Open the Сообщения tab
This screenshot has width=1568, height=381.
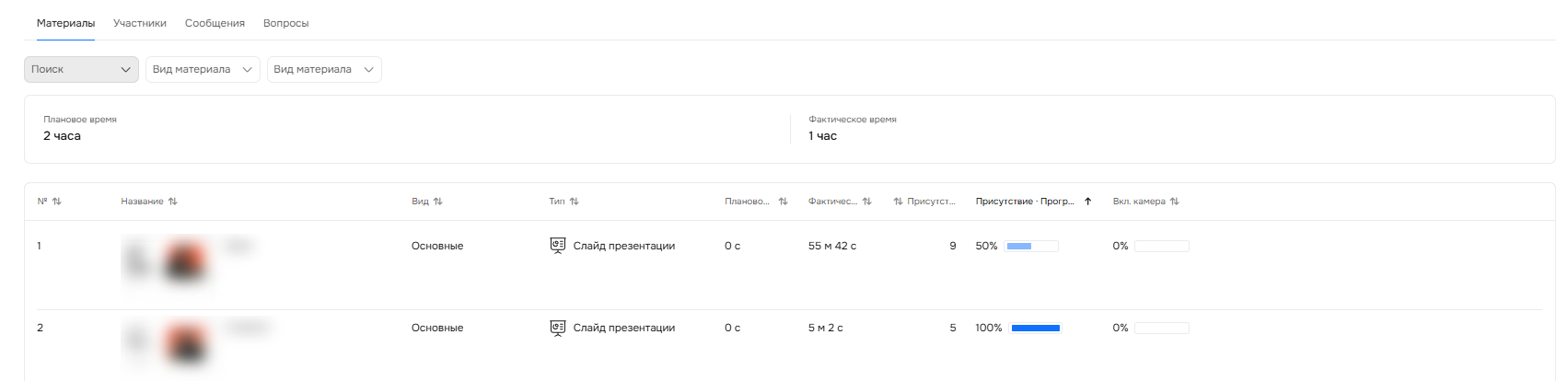click(x=215, y=23)
